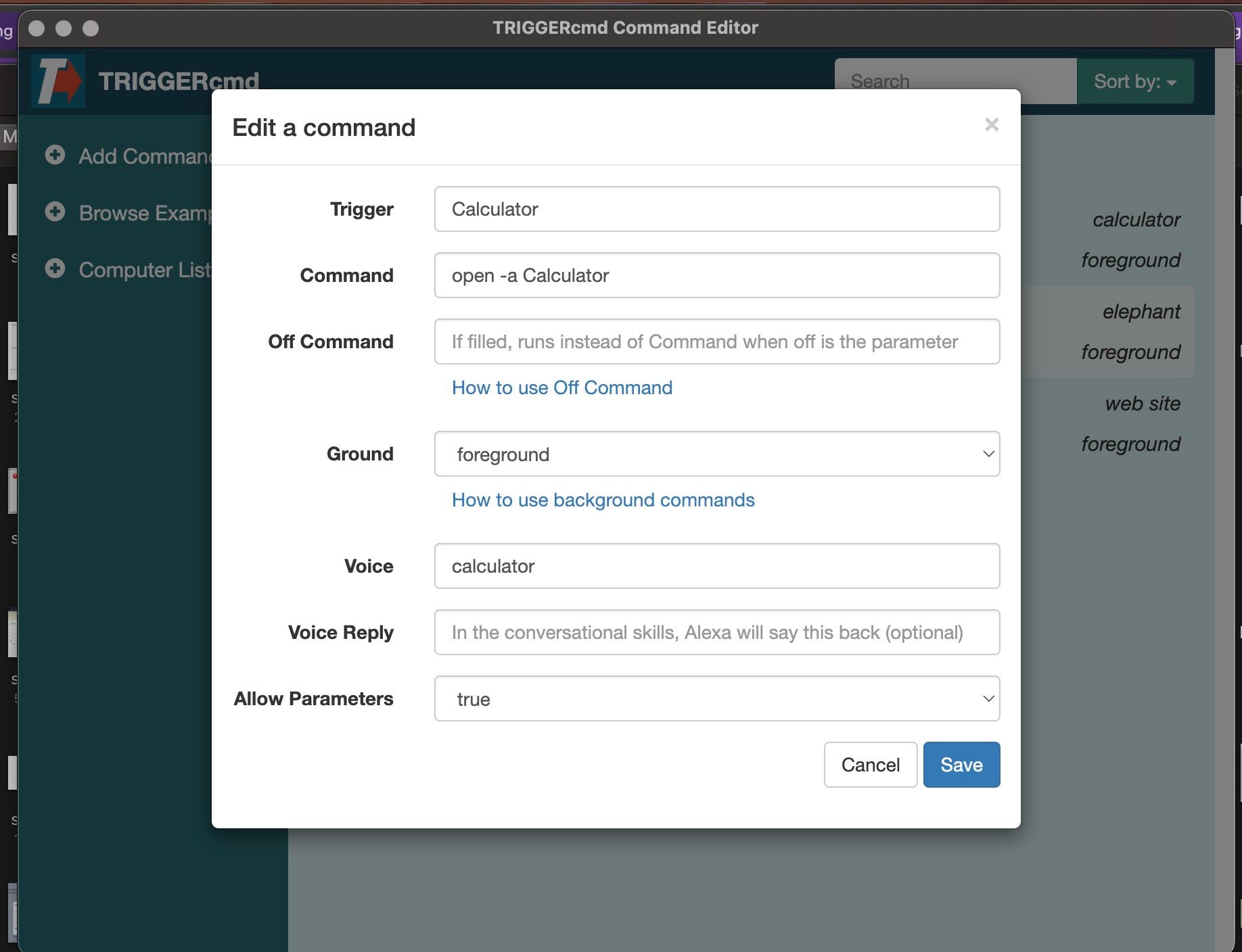Click the TRIGGERcmd brand title

tap(179, 81)
